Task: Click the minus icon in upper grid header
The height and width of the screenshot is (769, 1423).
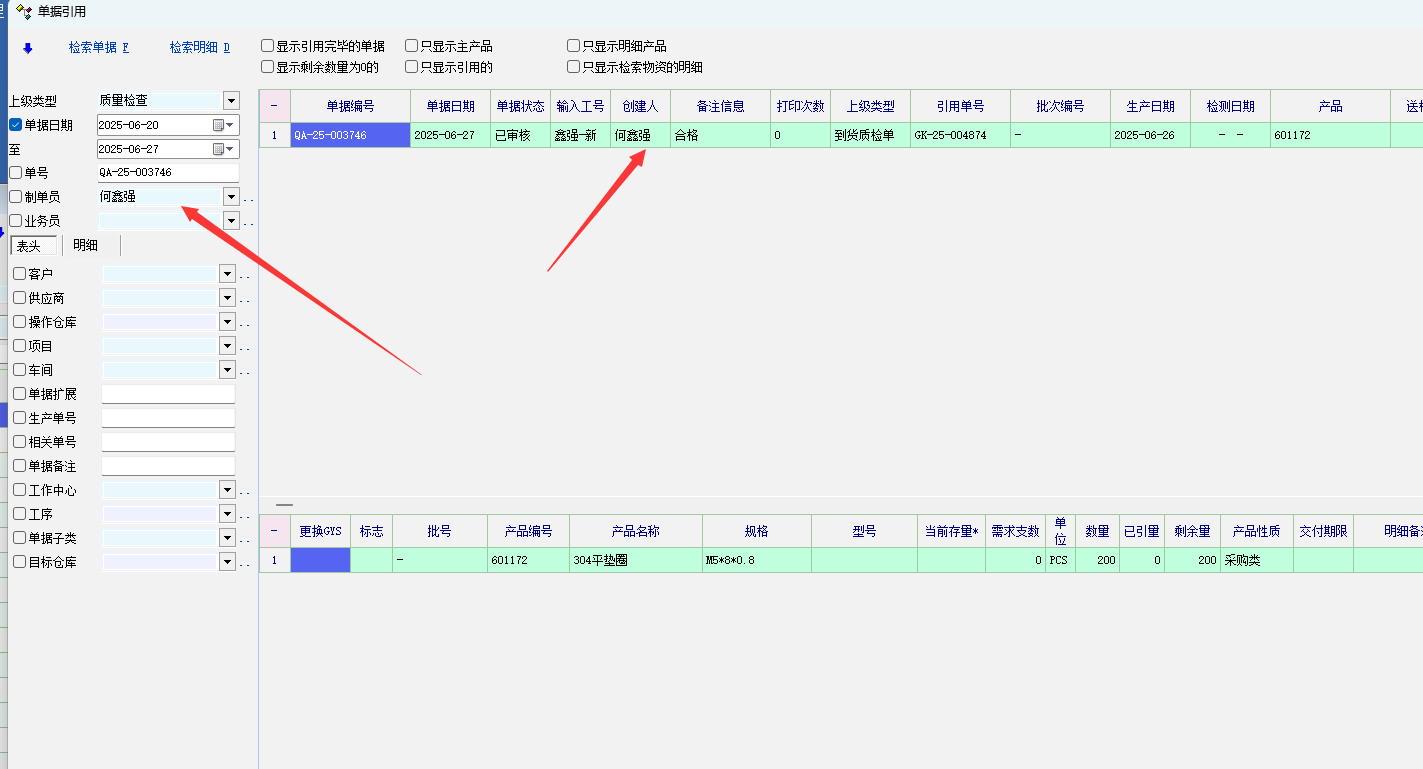Action: pyautogui.click(x=274, y=106)
